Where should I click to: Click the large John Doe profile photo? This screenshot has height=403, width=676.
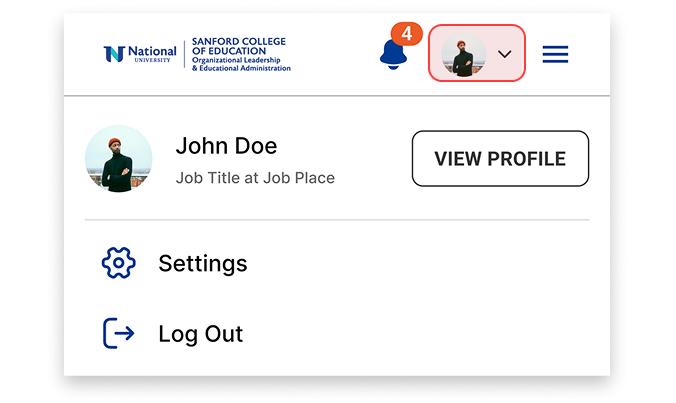tap(119, 159)
